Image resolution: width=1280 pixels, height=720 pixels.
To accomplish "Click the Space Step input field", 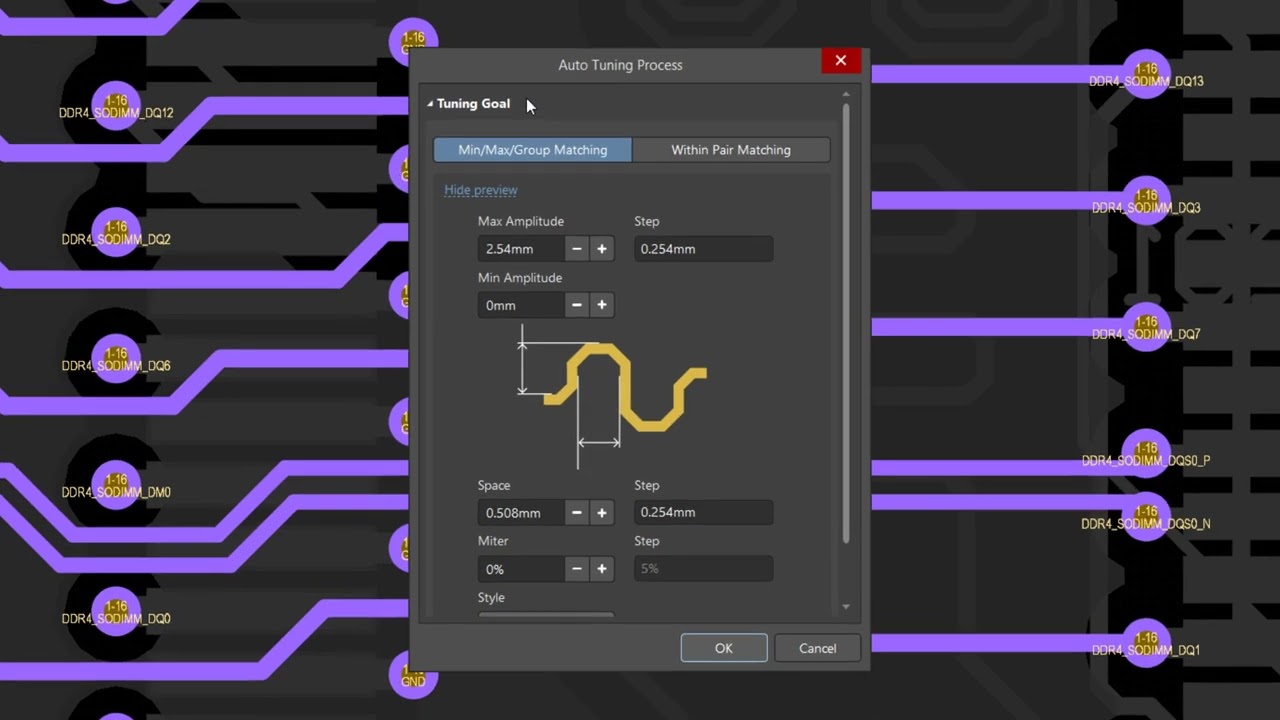I will 703,513.
